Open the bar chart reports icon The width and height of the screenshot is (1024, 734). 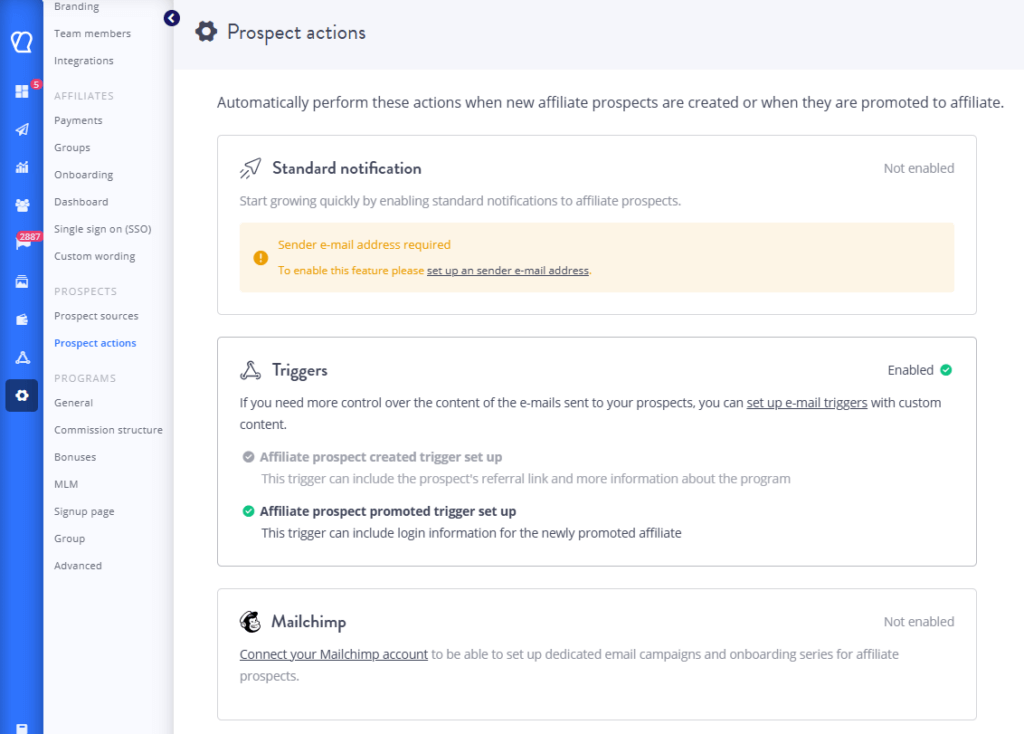22,167
